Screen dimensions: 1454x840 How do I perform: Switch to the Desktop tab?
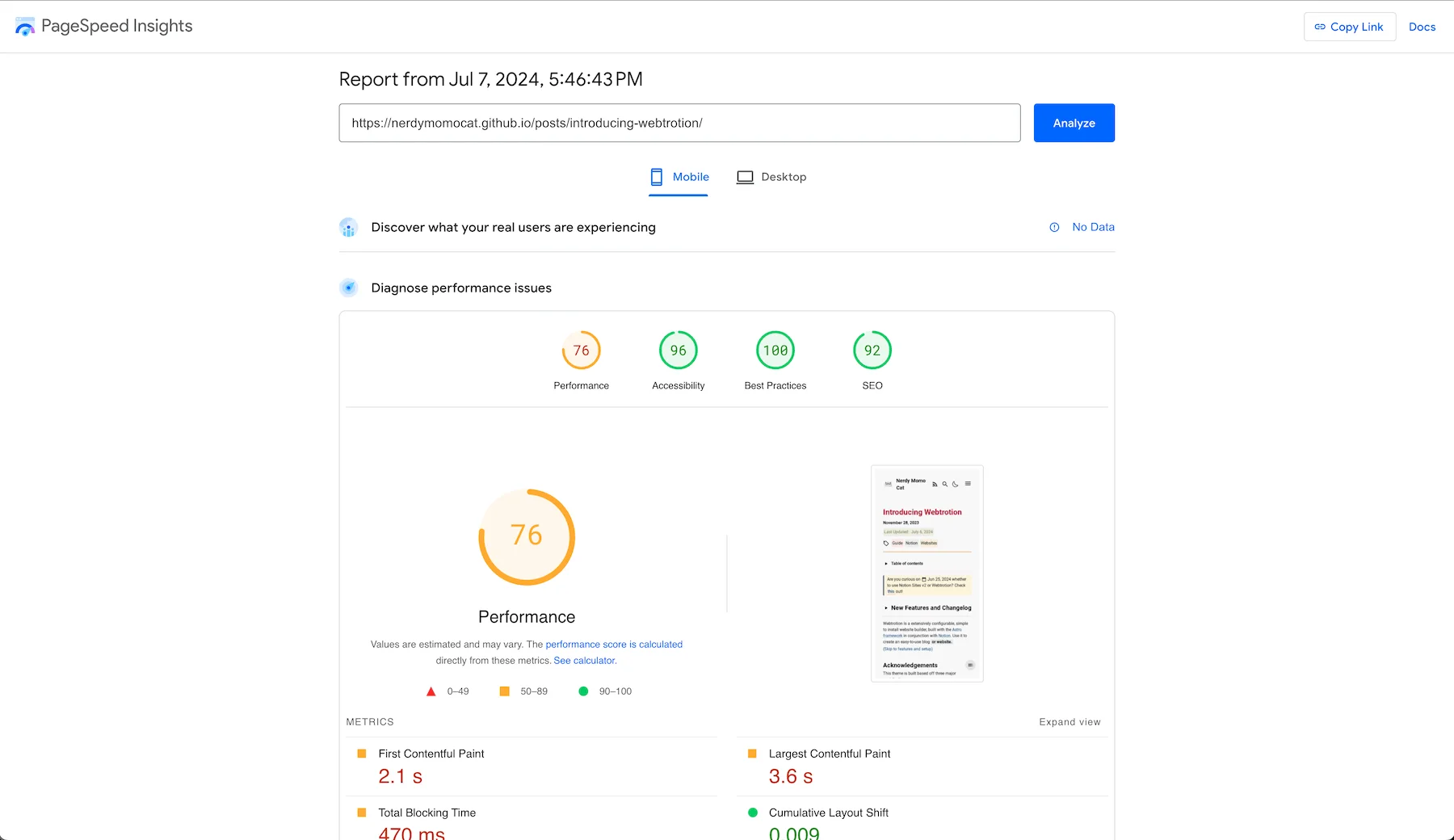click(771, 177)
